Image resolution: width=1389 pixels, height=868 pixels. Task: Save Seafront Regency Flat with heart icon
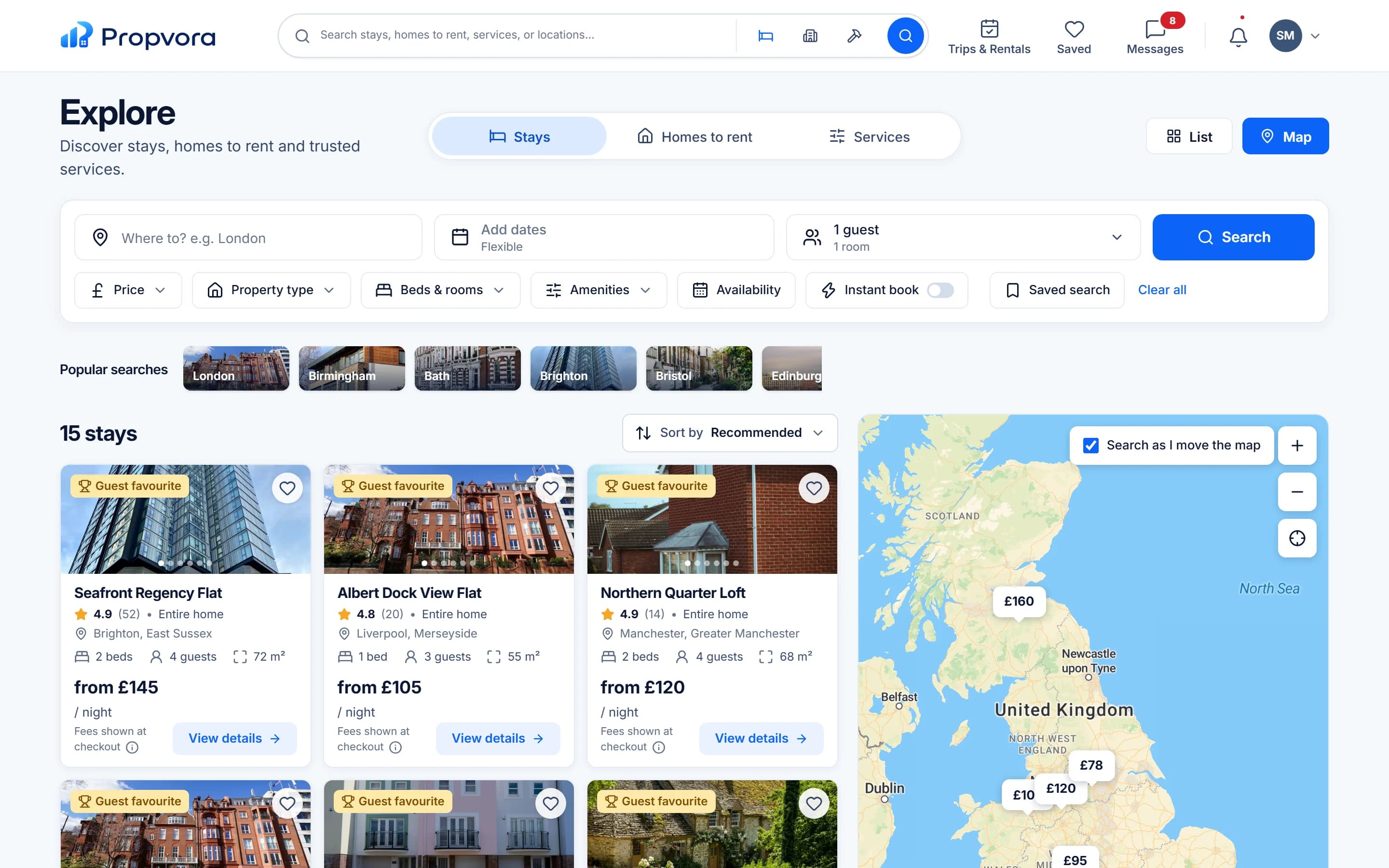(287, 488)
